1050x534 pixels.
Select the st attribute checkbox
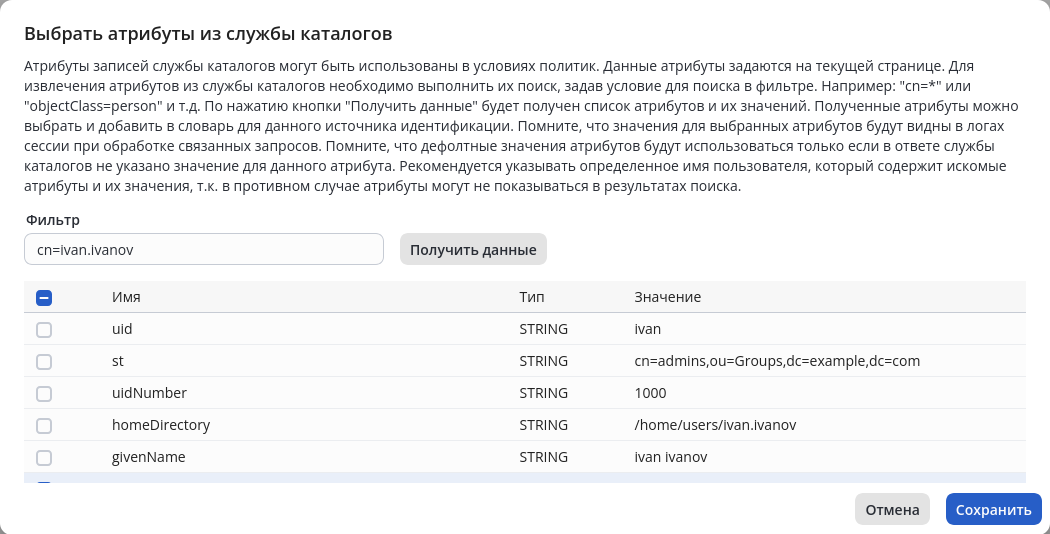point(44,361)
